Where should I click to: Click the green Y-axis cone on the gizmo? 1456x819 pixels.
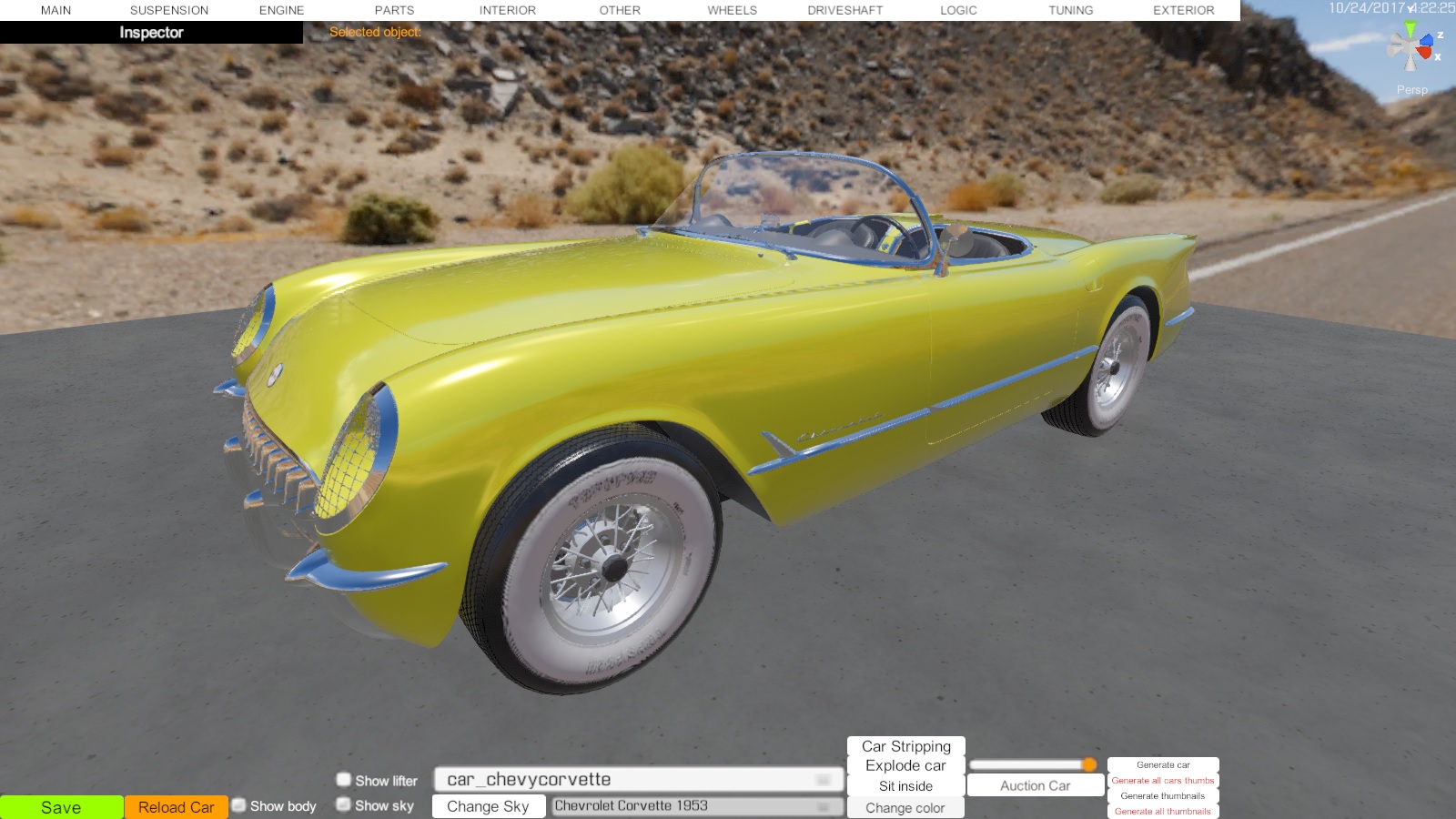(1410, 30)
